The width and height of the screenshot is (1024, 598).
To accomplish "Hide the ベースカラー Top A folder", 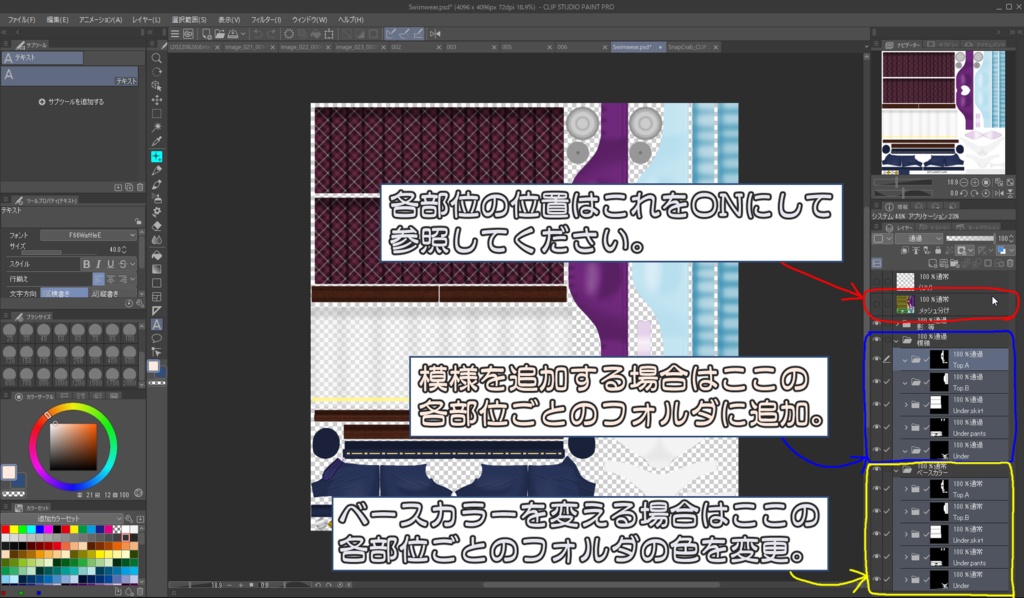I will click(x=876, y=489).
